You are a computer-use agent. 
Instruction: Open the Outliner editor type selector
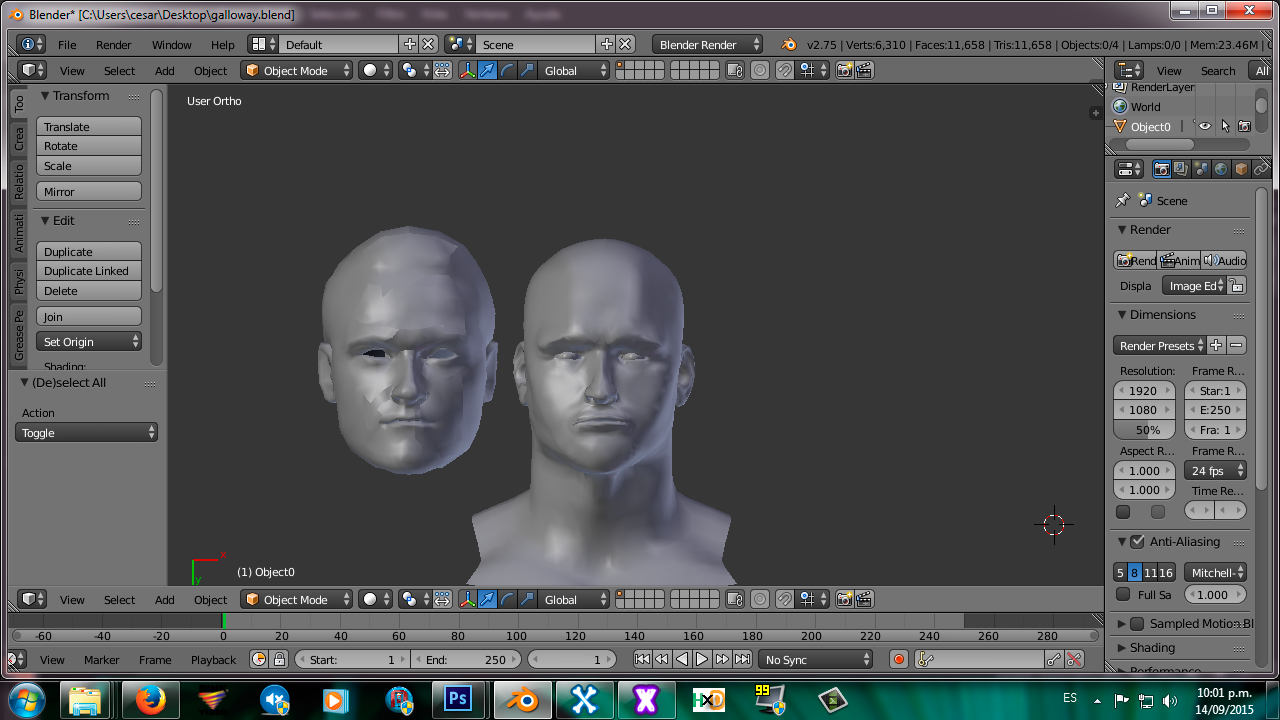1129,70
